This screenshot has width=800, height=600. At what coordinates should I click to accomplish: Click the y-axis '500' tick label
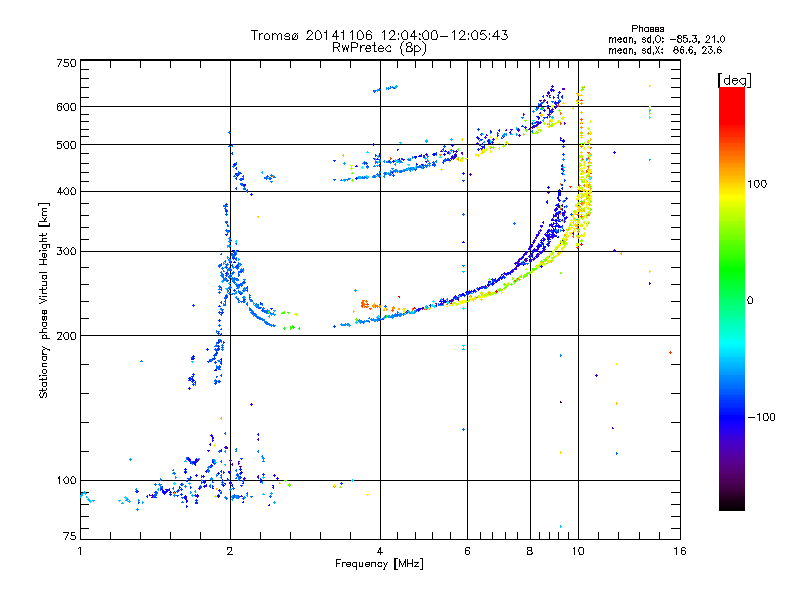(x=66, y=145)
